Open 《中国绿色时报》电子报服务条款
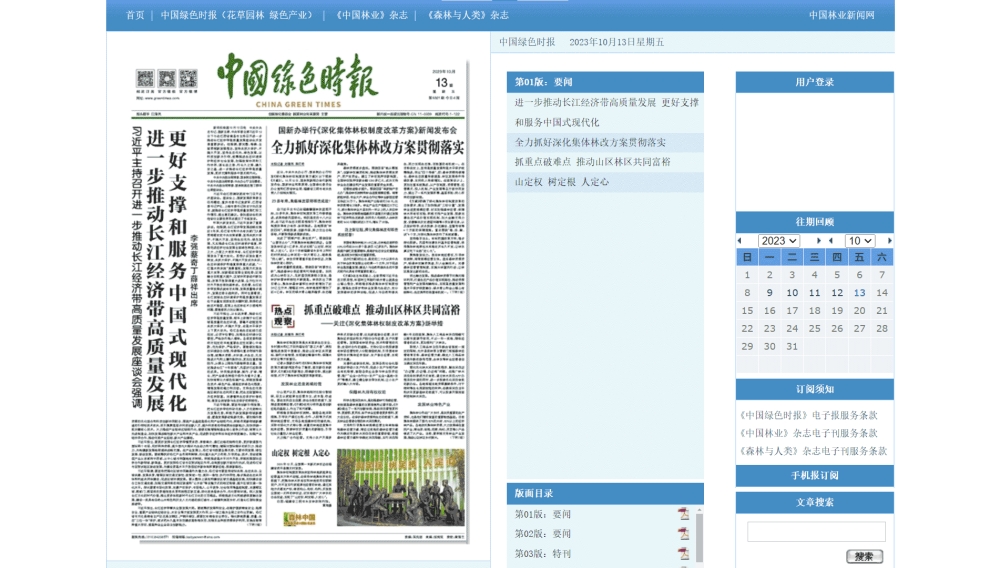 pyautogui.click(x=808, y=415)
